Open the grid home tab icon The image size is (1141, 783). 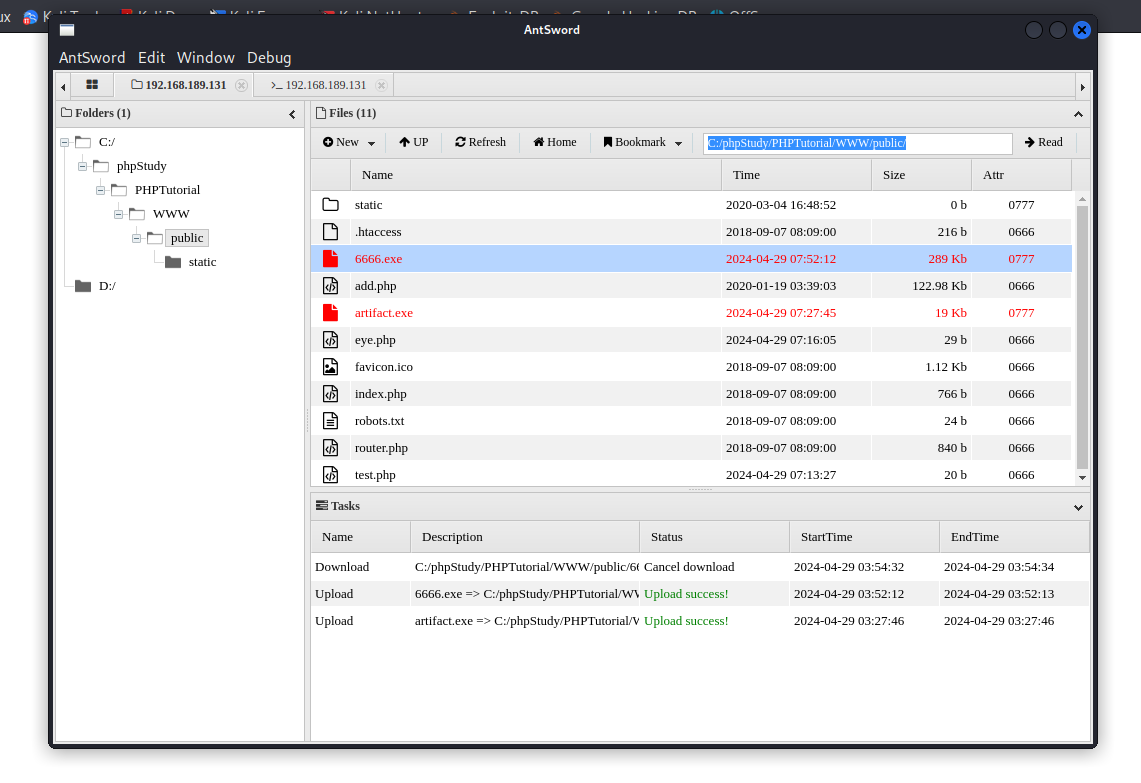tap(92, 84)
